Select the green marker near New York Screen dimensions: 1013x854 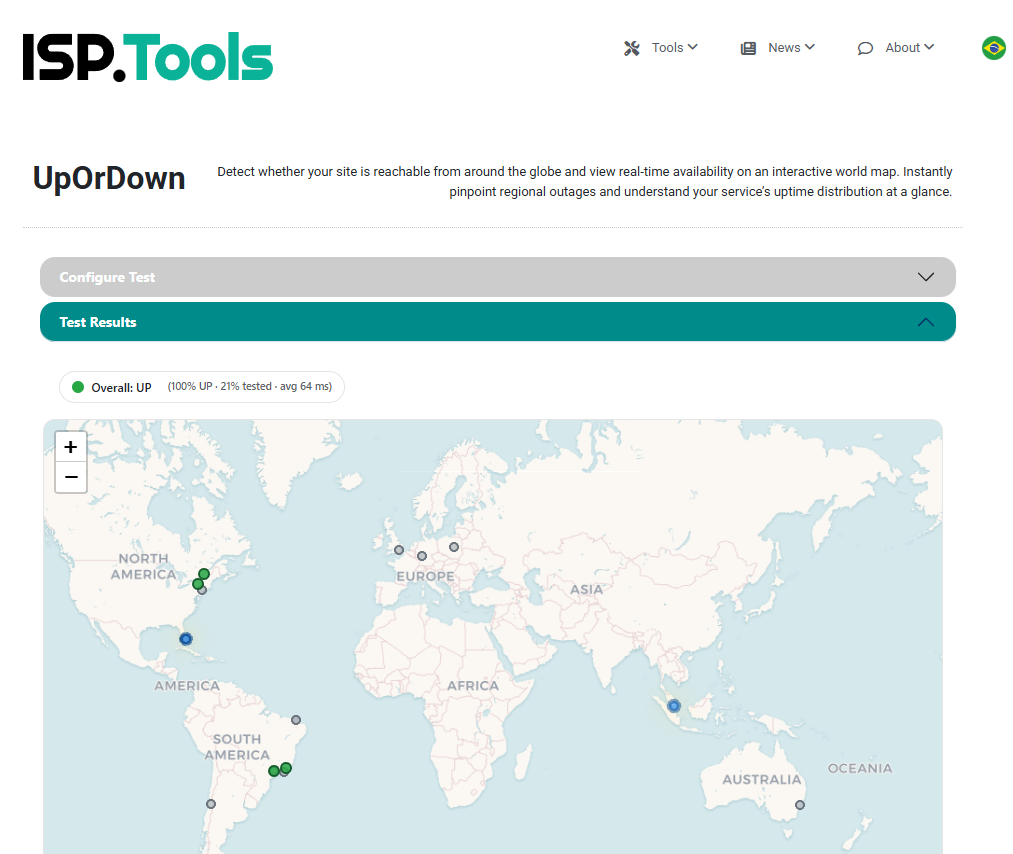point(203,575)
